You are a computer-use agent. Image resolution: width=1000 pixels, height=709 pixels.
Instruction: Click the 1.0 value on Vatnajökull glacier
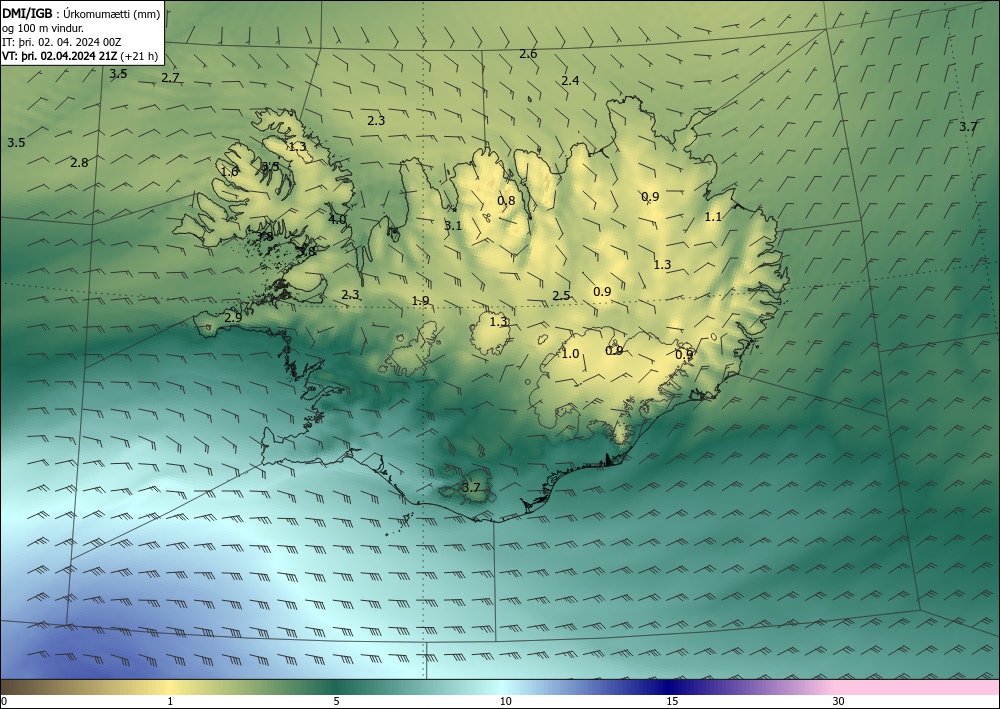(x=570, y=354)
